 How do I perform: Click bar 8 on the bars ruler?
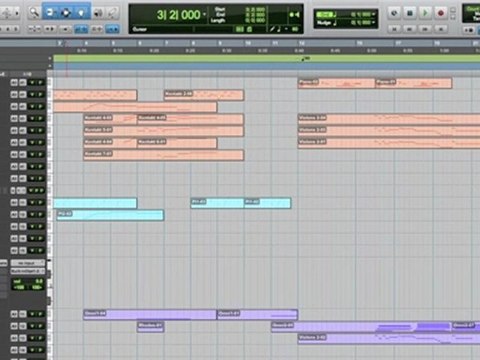tap(193, 43)
